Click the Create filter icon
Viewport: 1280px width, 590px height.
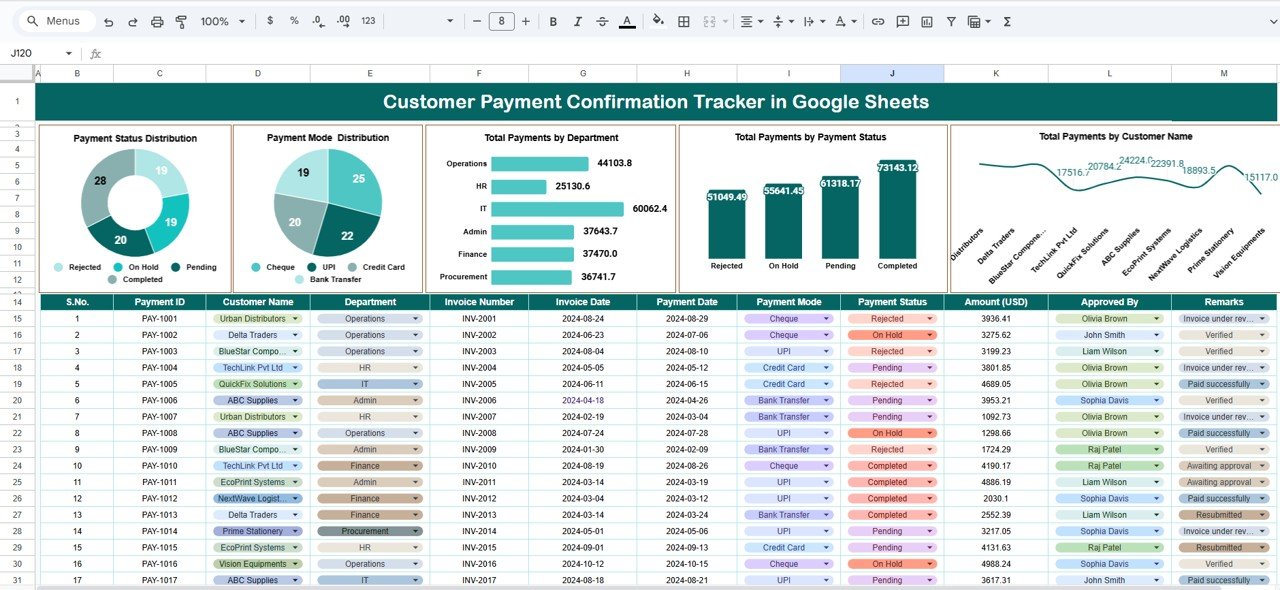951,20
